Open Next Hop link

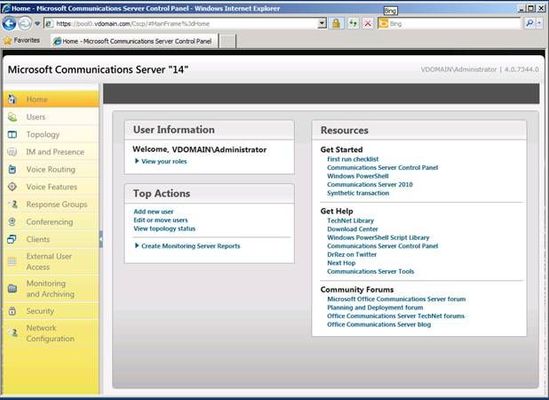(x=341, y=263)
